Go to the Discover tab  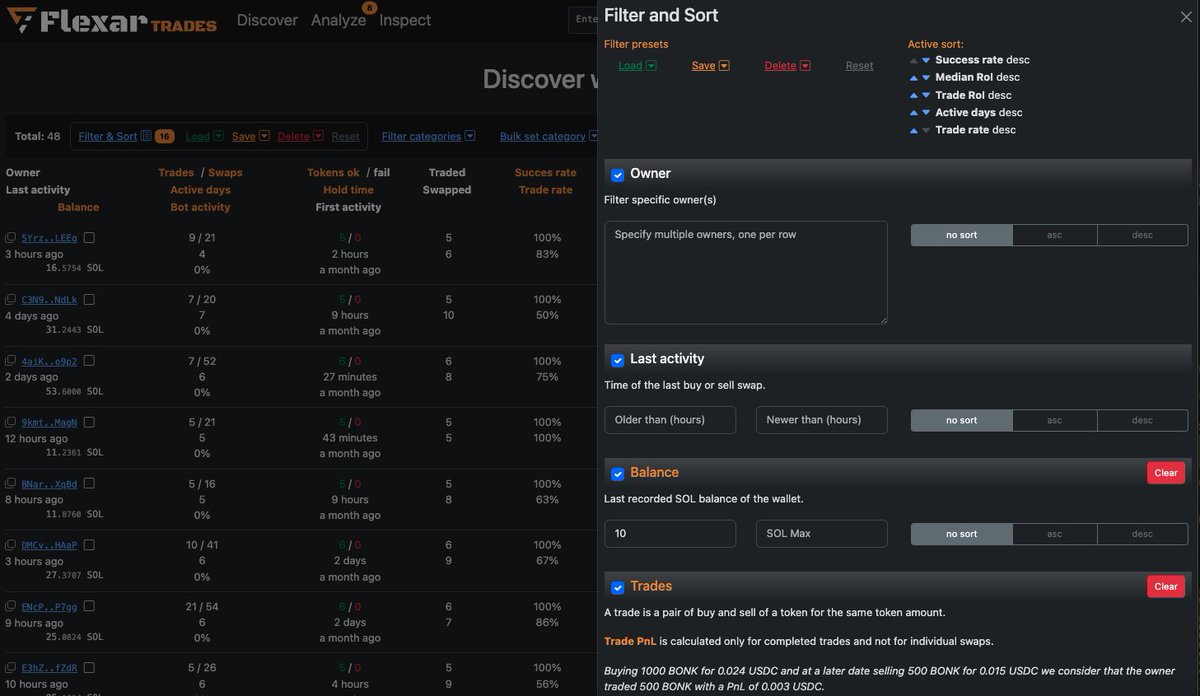267,20
